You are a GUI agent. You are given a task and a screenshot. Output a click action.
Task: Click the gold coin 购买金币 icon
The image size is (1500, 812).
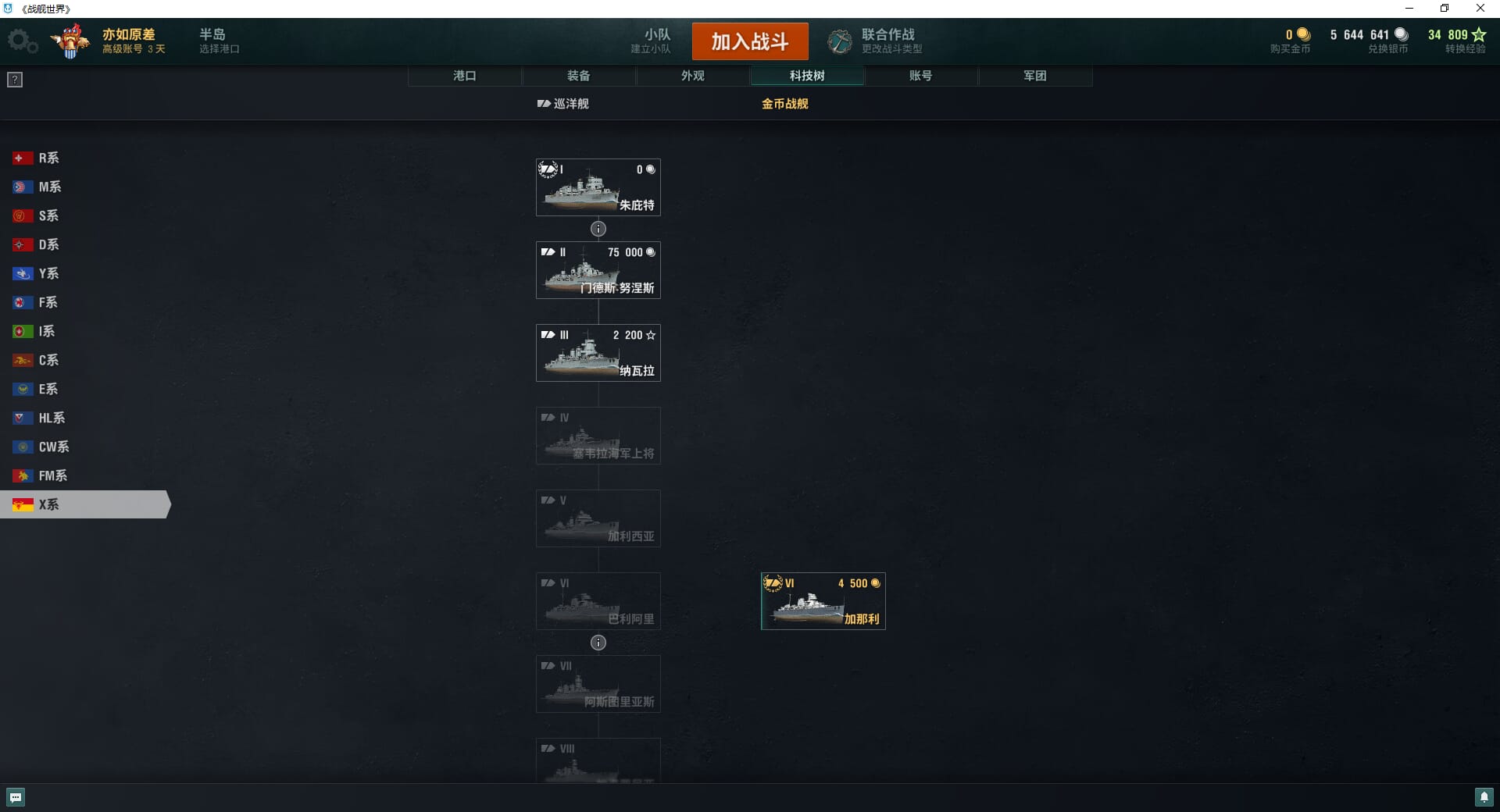pos(1303,34)
